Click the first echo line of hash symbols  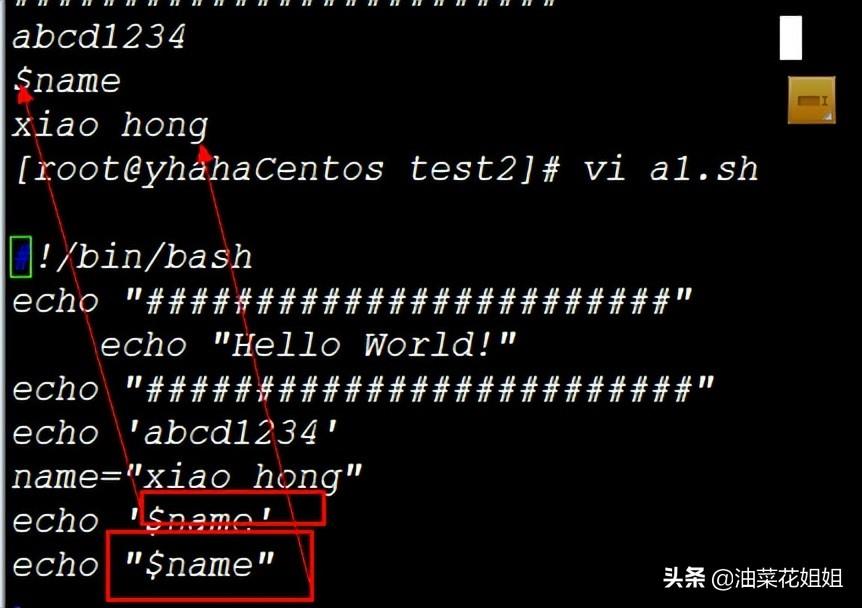[x=352, y=301]
